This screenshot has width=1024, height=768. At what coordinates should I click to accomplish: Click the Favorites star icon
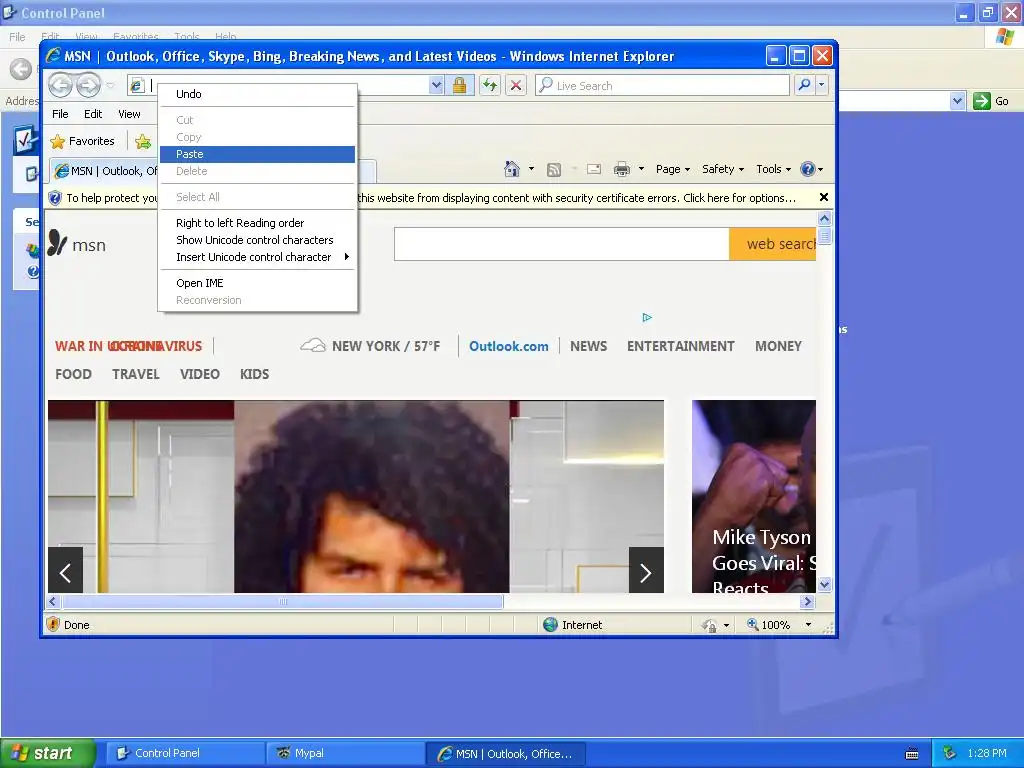58,142
